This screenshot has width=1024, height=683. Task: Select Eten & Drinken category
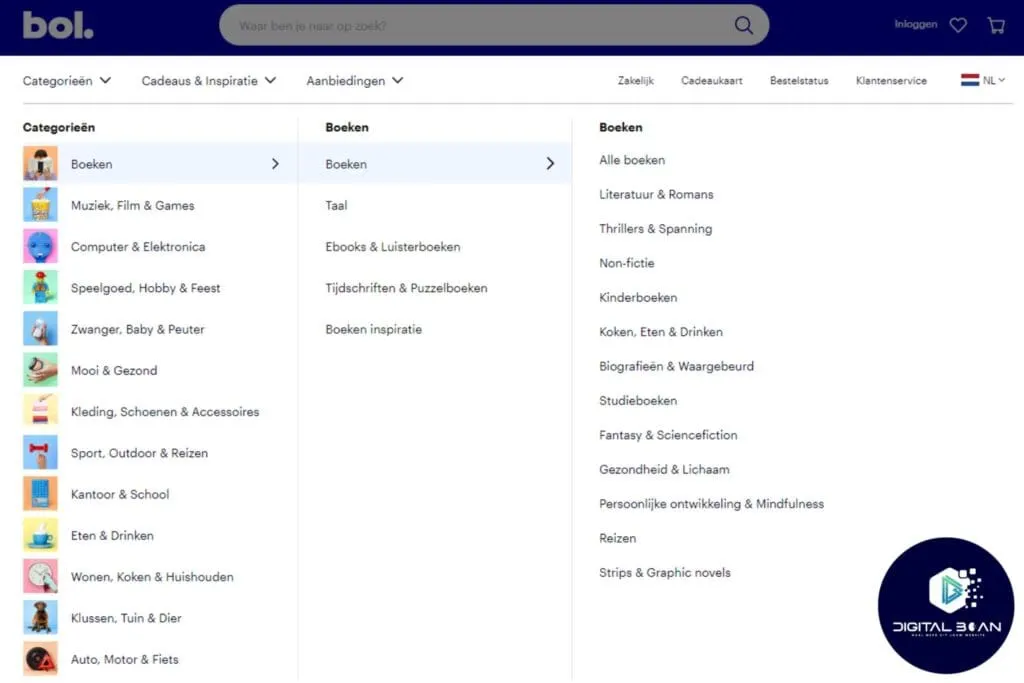tap(112, 535)
